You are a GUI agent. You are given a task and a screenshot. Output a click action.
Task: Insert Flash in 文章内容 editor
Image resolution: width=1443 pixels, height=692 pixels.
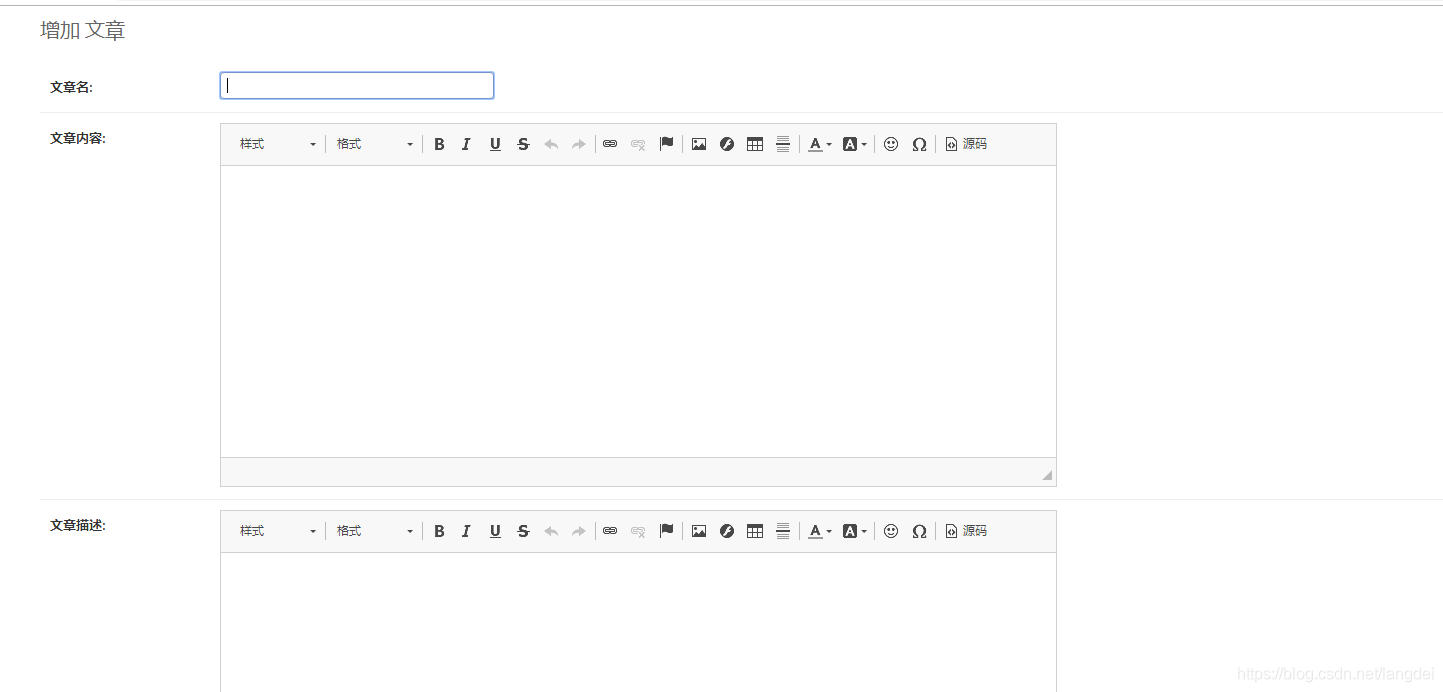(x=727, y=144)
